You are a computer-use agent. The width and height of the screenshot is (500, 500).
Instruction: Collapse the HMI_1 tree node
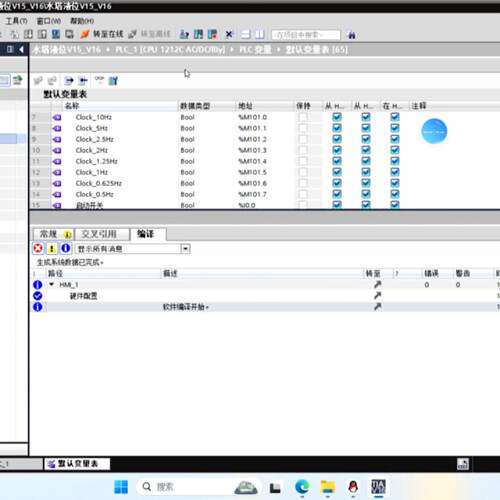52,284
